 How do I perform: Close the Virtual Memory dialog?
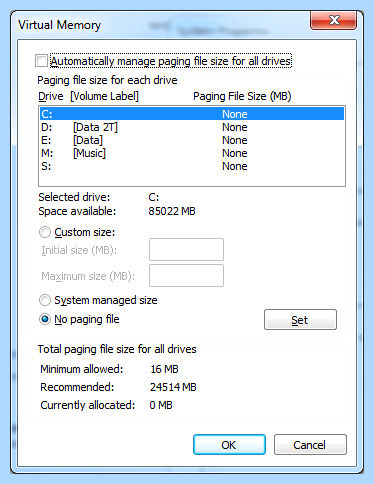coord(333,20)
